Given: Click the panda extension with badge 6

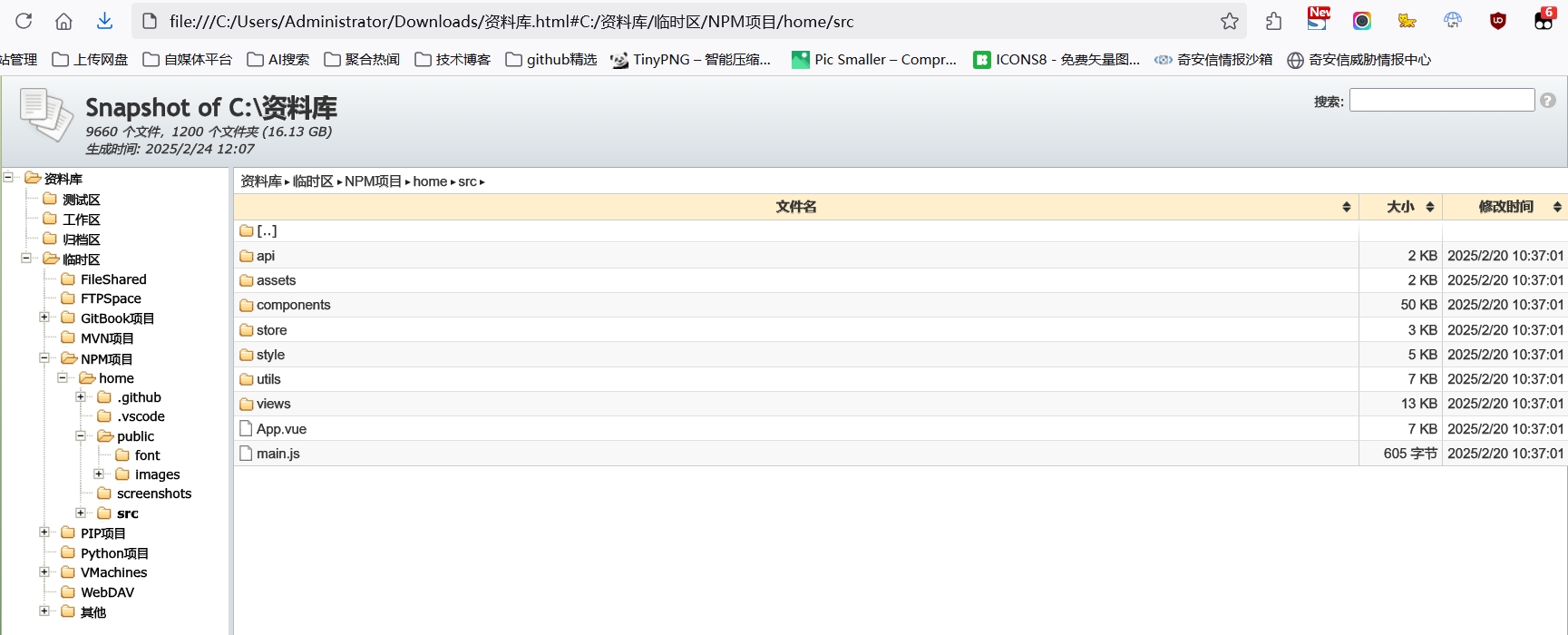Looking at the screenshot, I should [1544, 19].
